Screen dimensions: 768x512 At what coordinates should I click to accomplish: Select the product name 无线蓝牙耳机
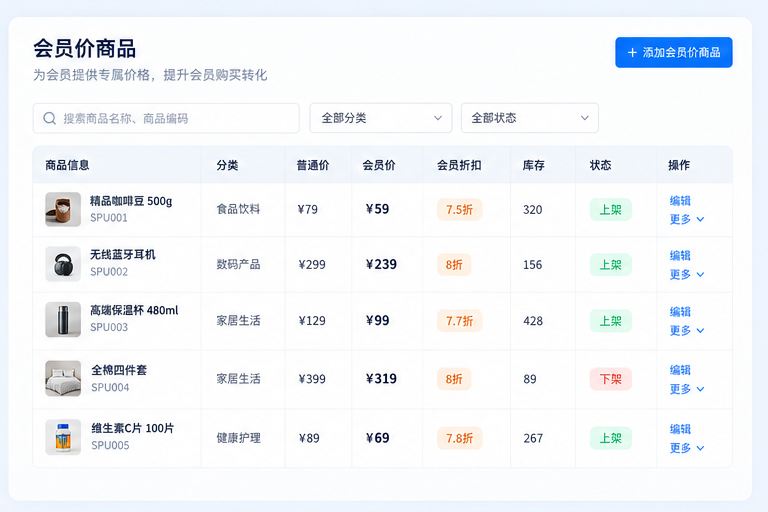point(122,255)
